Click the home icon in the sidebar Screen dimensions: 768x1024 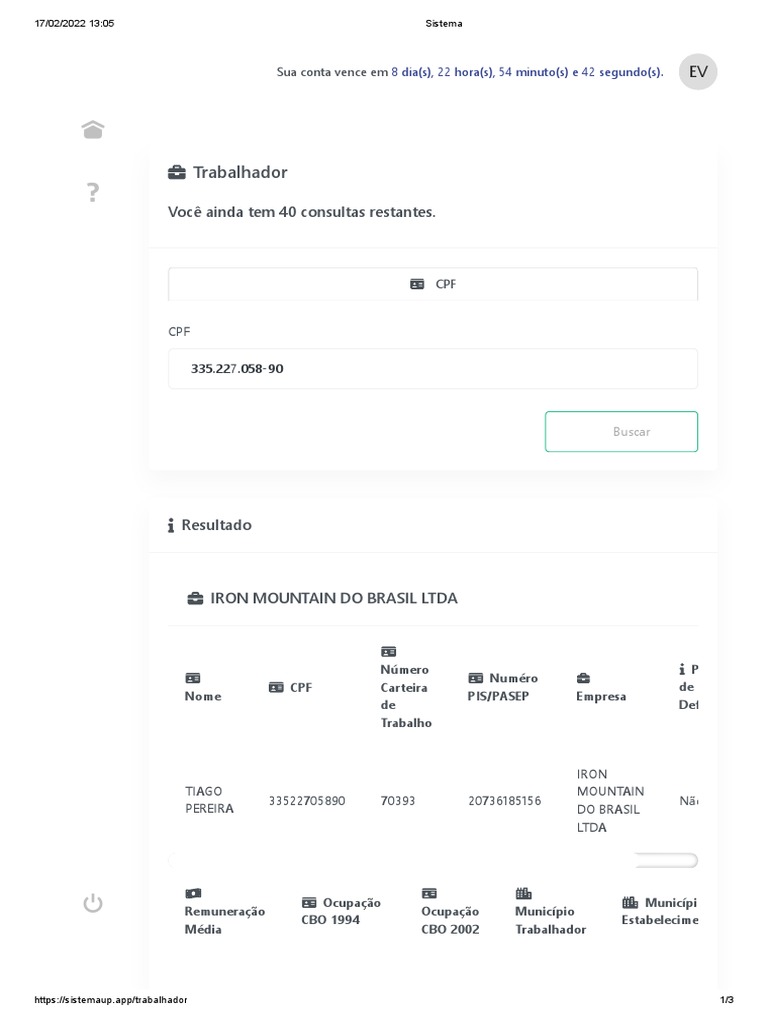click(93, 130)
